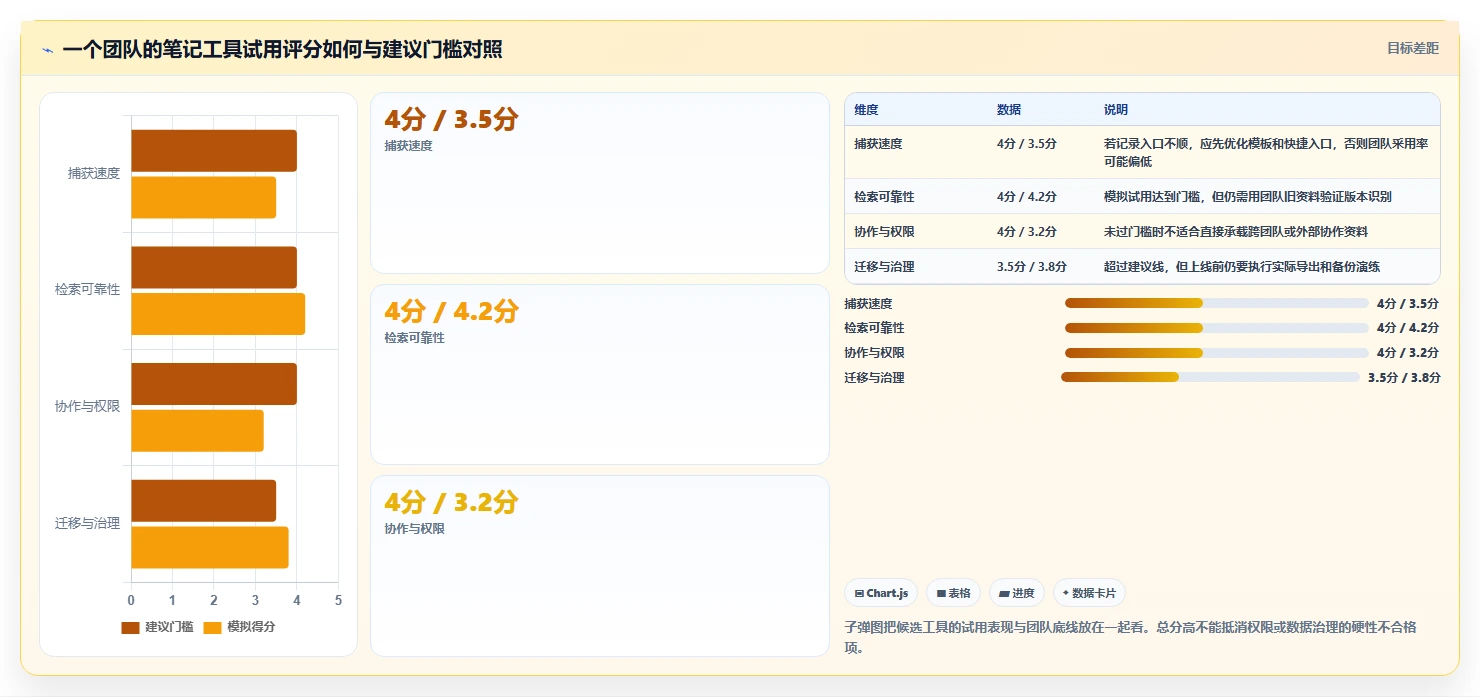Click the 协作与权限 progress bar
Viewport: 1480px width, 697px height.
point(1216,353)
